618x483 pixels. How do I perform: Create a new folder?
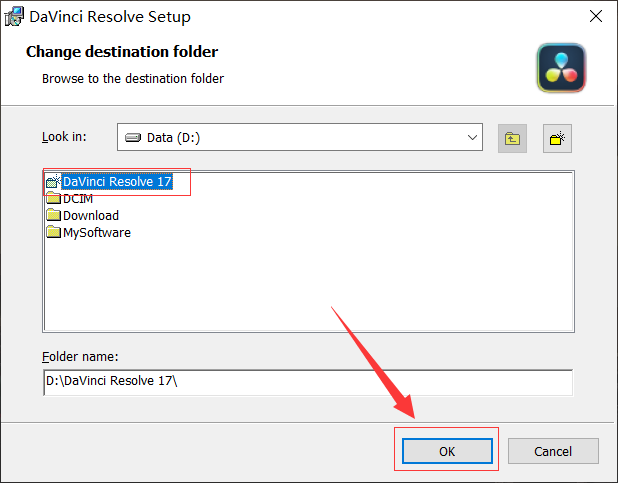pos(557,139)
